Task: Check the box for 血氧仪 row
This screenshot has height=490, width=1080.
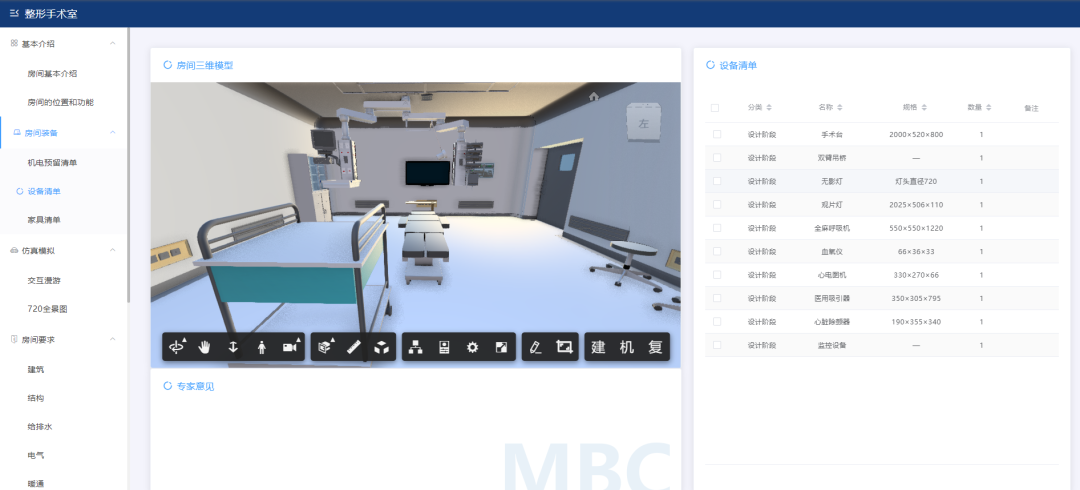Action: tap(717, 252)
